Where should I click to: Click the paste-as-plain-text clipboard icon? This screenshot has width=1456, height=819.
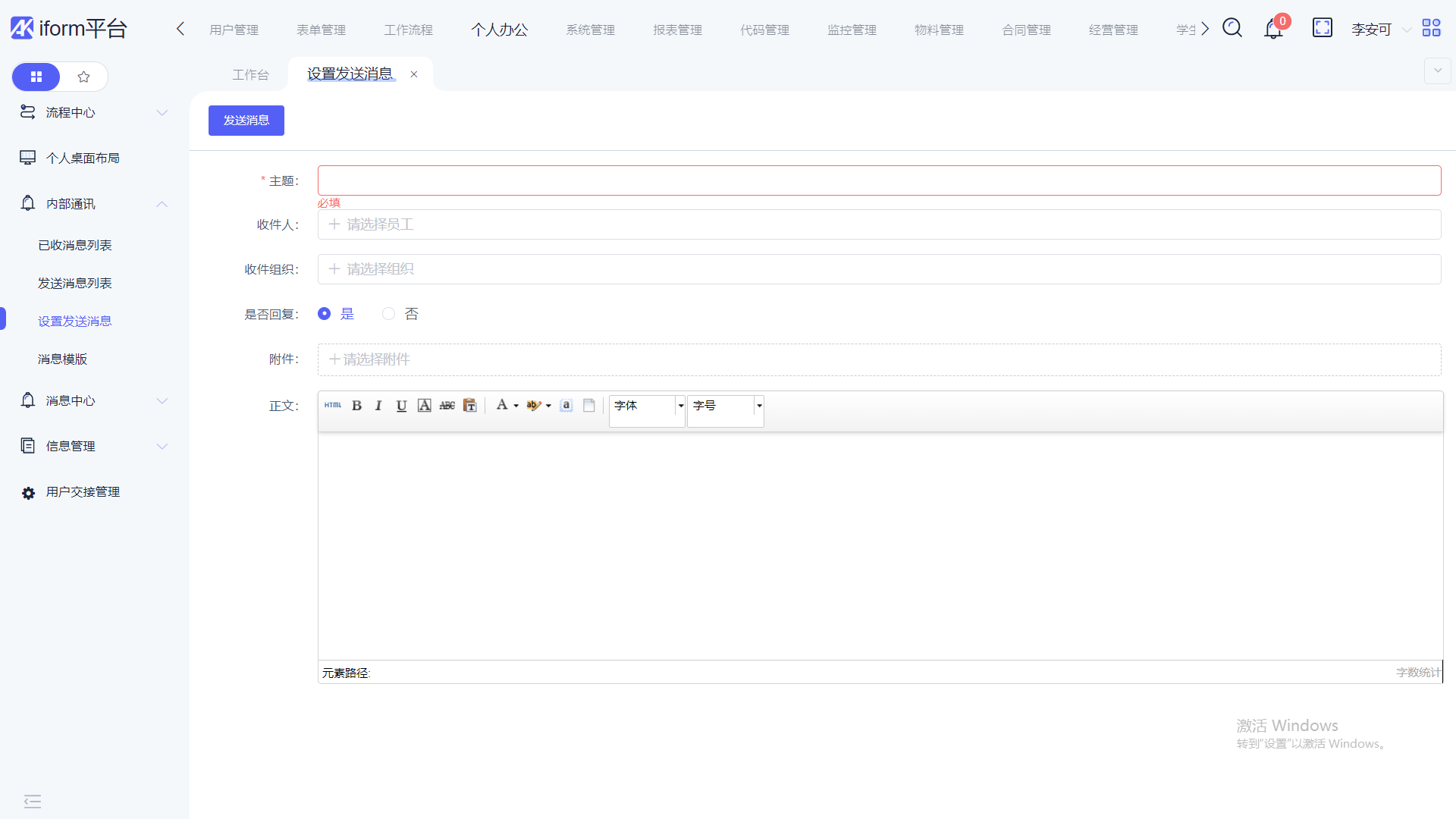coord(470,406)
